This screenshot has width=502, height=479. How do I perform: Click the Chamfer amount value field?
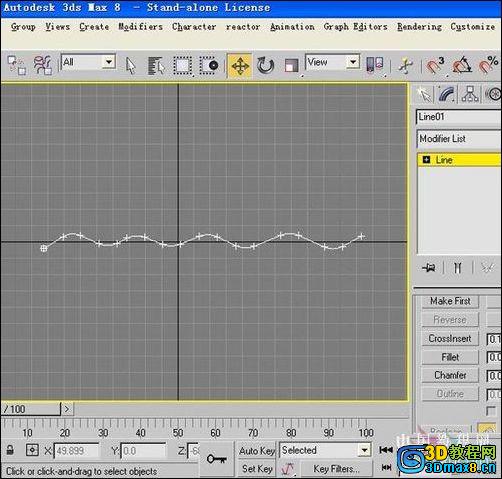(494, 376)
